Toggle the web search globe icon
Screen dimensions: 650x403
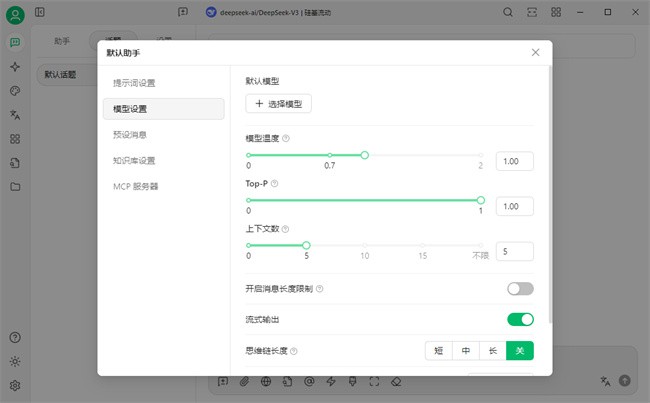tap(266, 381)
